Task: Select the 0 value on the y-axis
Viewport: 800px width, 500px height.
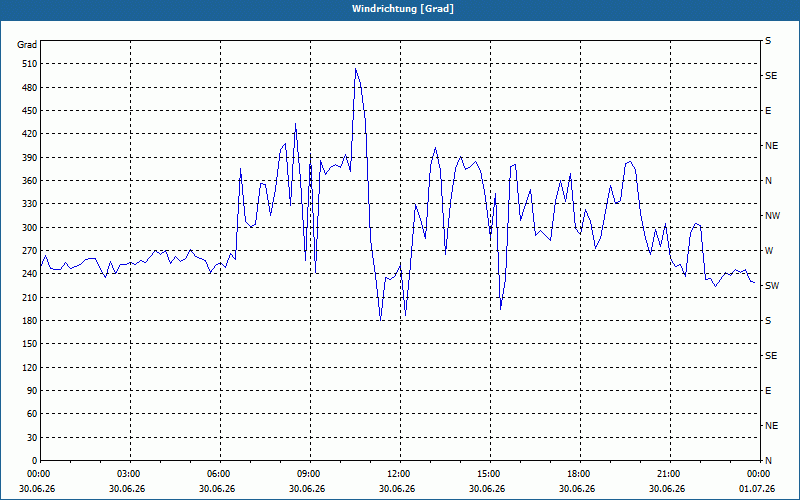Action: pos(34,461)
